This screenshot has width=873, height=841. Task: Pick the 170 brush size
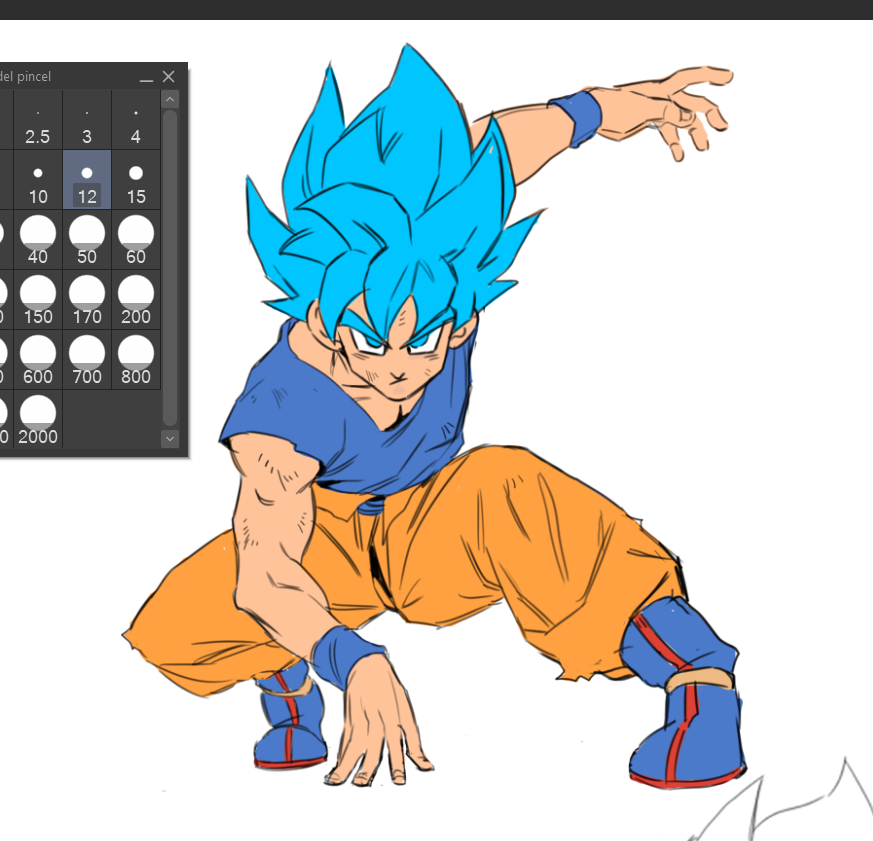click(87, 300)
